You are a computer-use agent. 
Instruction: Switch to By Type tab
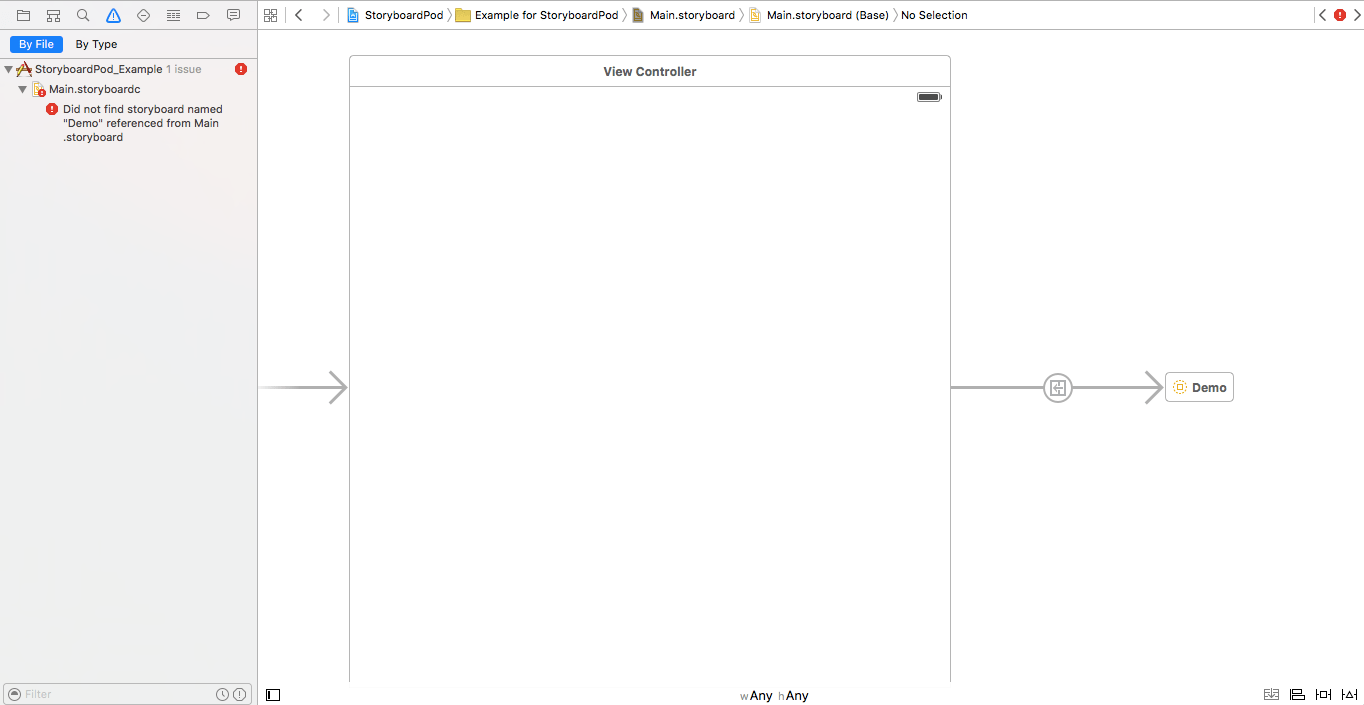[x=96, y=44]
